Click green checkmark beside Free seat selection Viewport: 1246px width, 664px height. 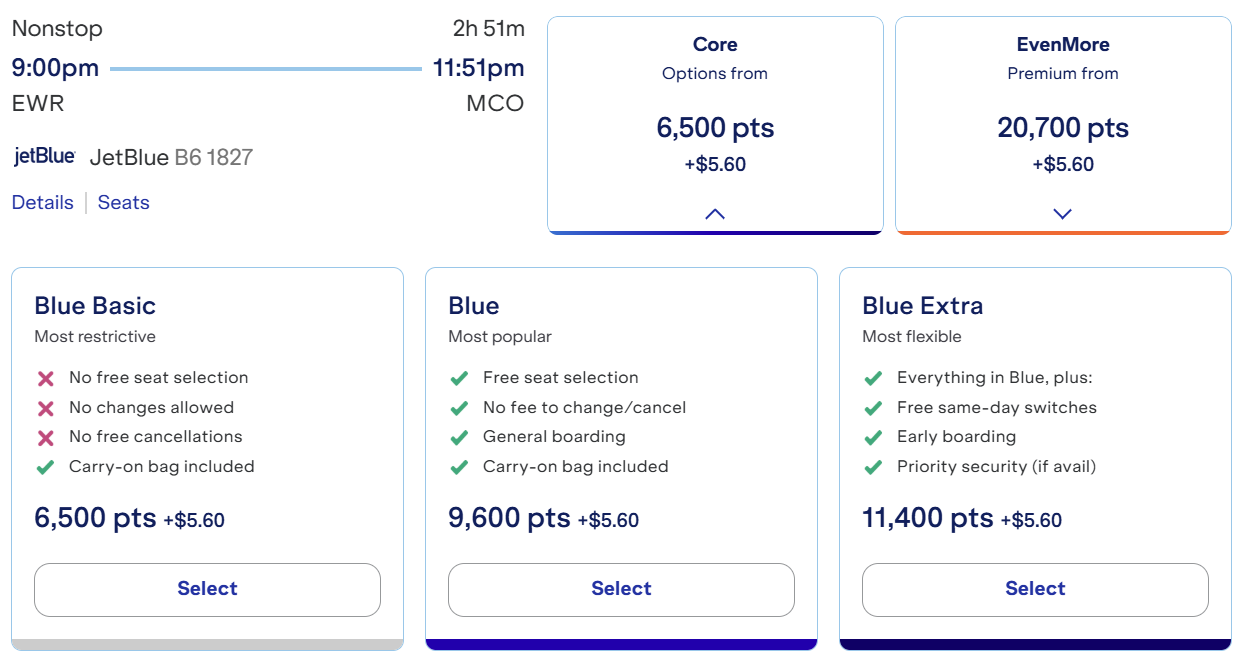[459, 379]
